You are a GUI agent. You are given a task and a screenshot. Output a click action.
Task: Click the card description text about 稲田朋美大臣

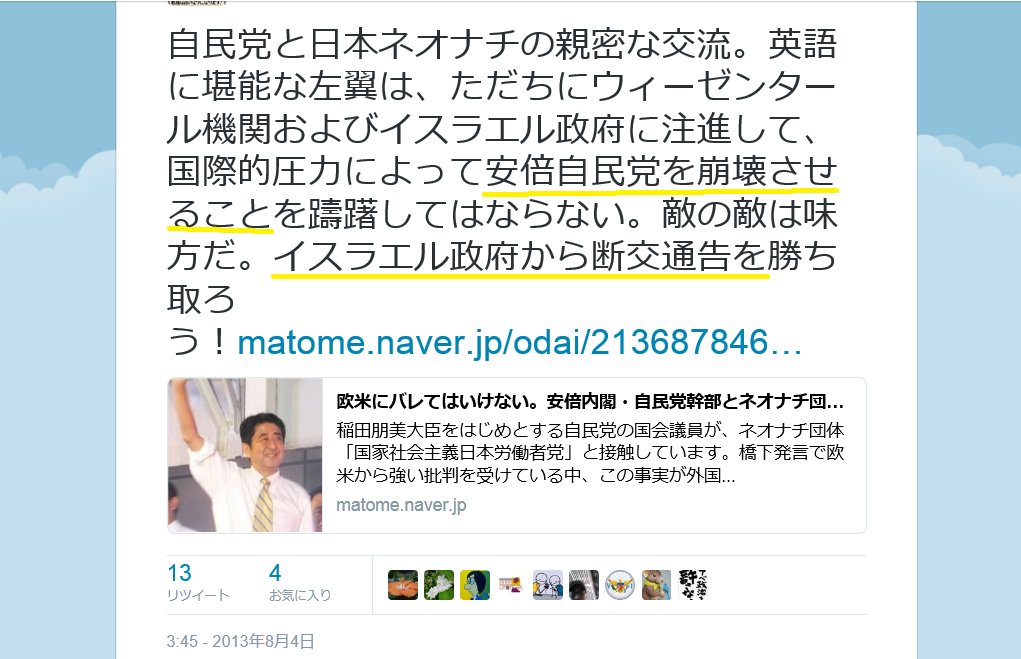click(590, 453)
